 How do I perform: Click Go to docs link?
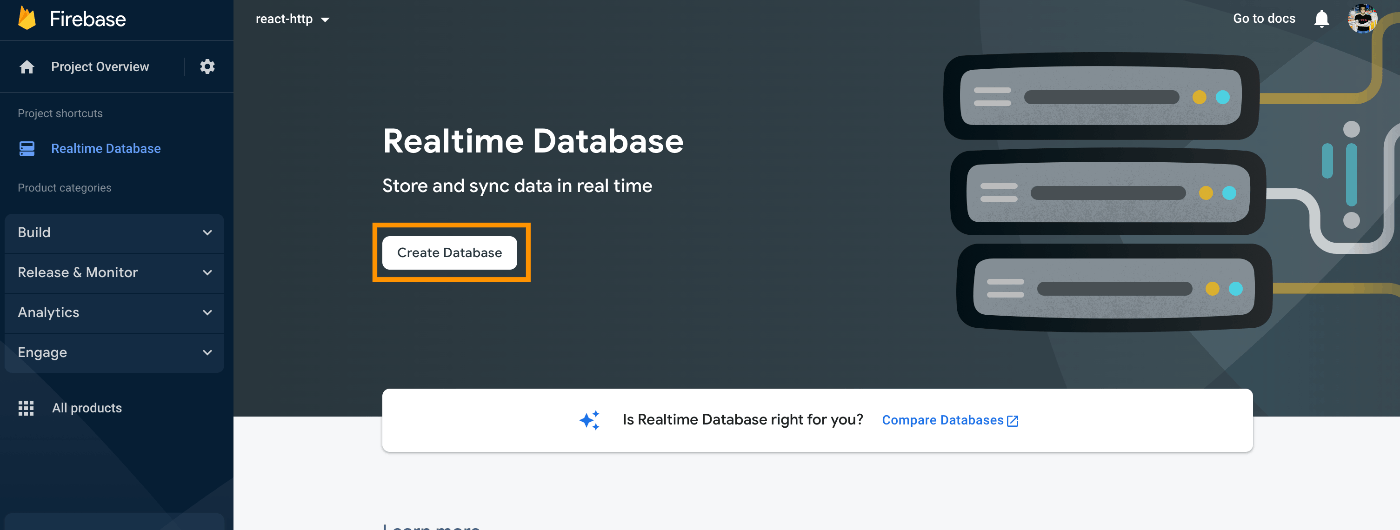[x=1264, y=19]
